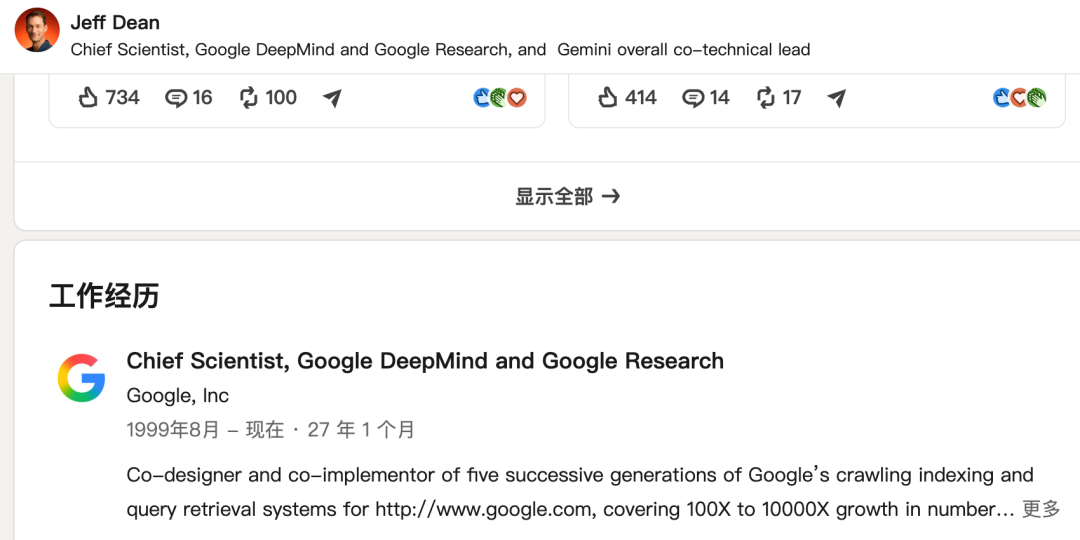Viewport: 1080px width, 540px height.
Task: Click the Jeff Dean name in header
Action: pos(115,23)
